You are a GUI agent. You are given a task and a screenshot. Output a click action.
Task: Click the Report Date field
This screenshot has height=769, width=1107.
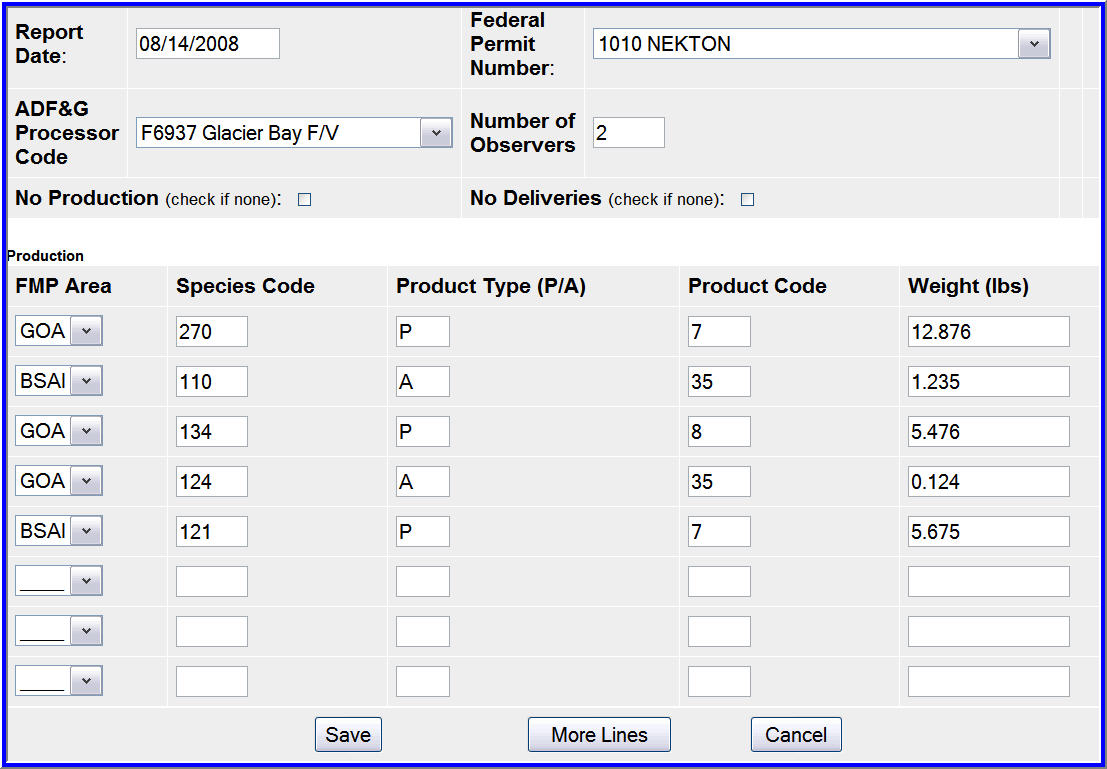(208, 44)
